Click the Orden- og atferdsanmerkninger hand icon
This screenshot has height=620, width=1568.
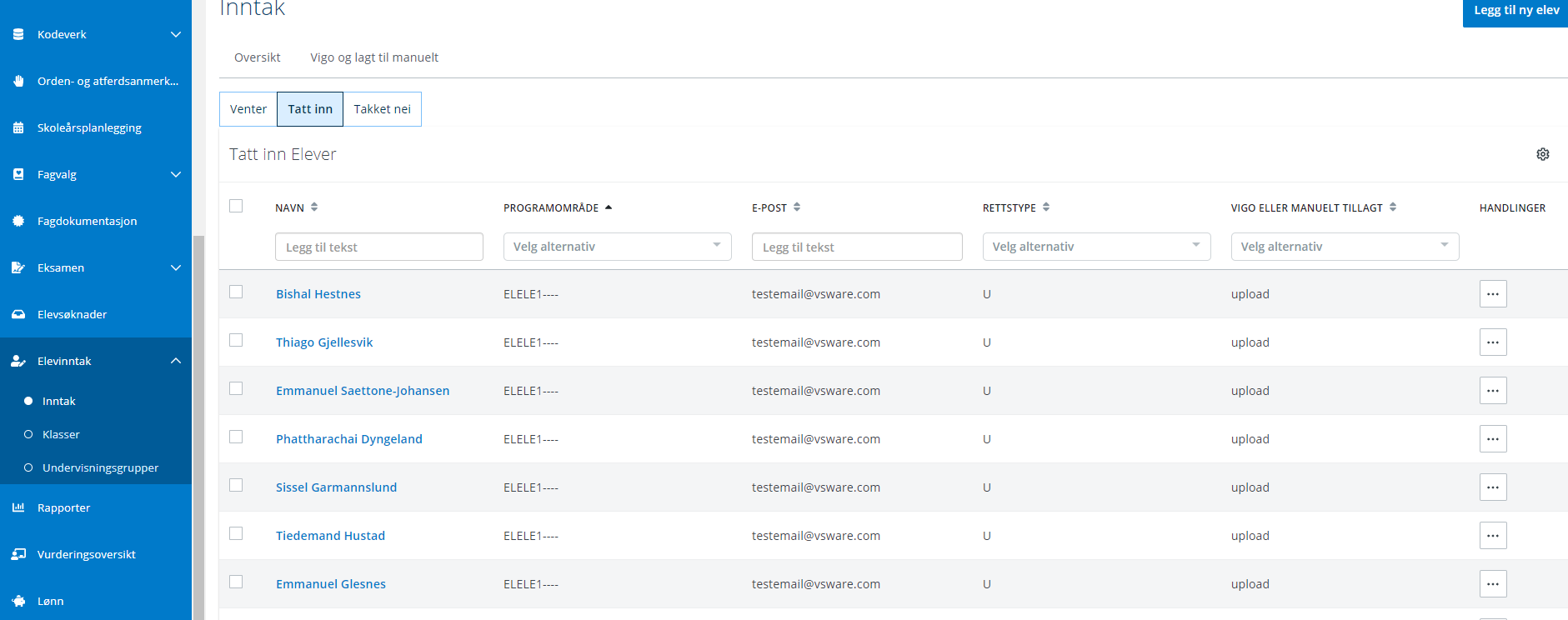18,81
